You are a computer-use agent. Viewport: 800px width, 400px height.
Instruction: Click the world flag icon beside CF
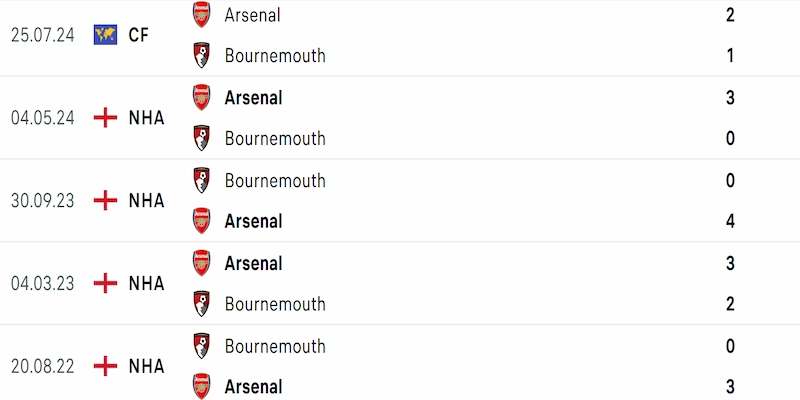click(106, 35)
